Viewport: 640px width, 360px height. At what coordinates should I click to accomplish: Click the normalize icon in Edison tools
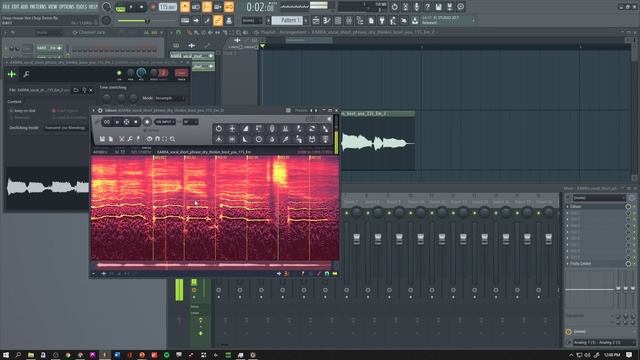[232, 129]
